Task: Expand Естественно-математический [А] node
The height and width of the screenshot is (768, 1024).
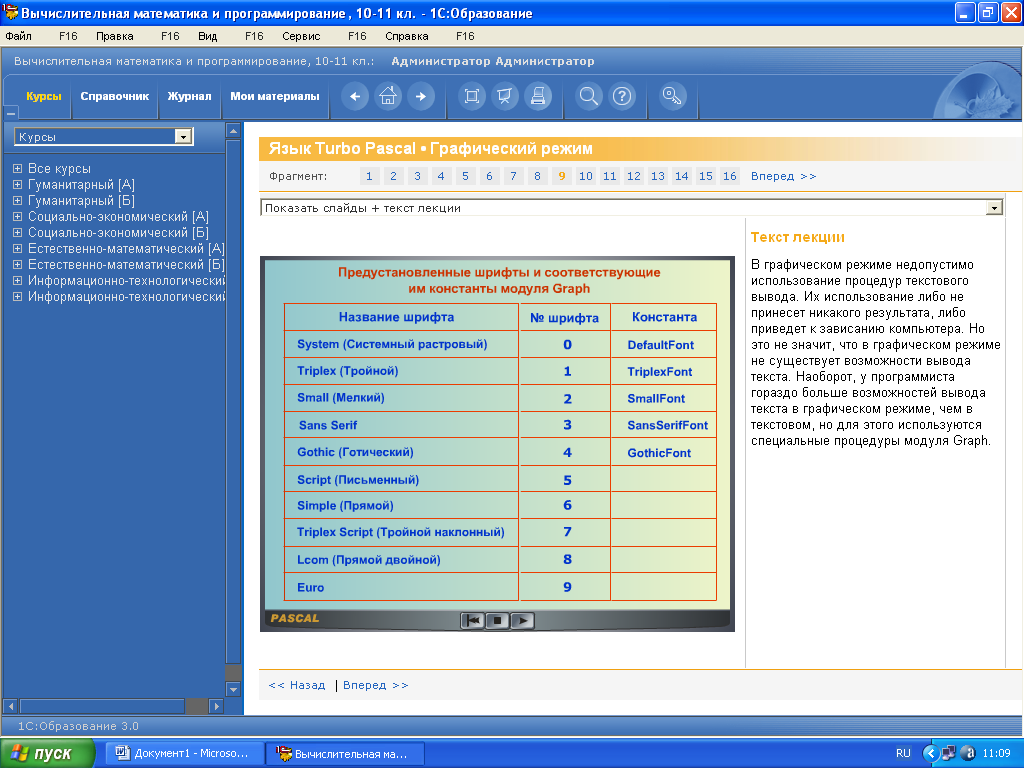Action: click(x=18, y=248)
